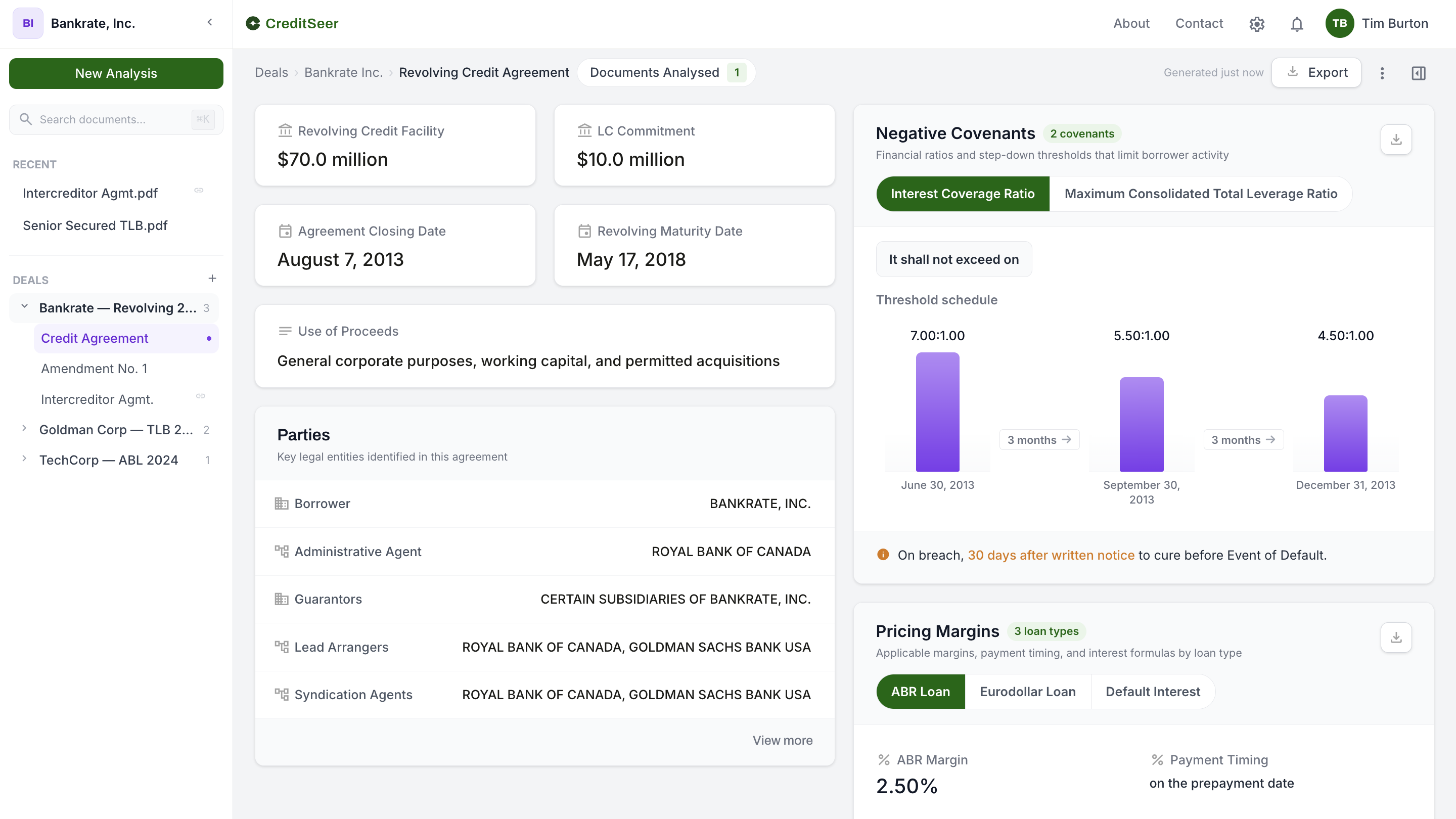Open the settings gear icon

[x=1256, y=24]
